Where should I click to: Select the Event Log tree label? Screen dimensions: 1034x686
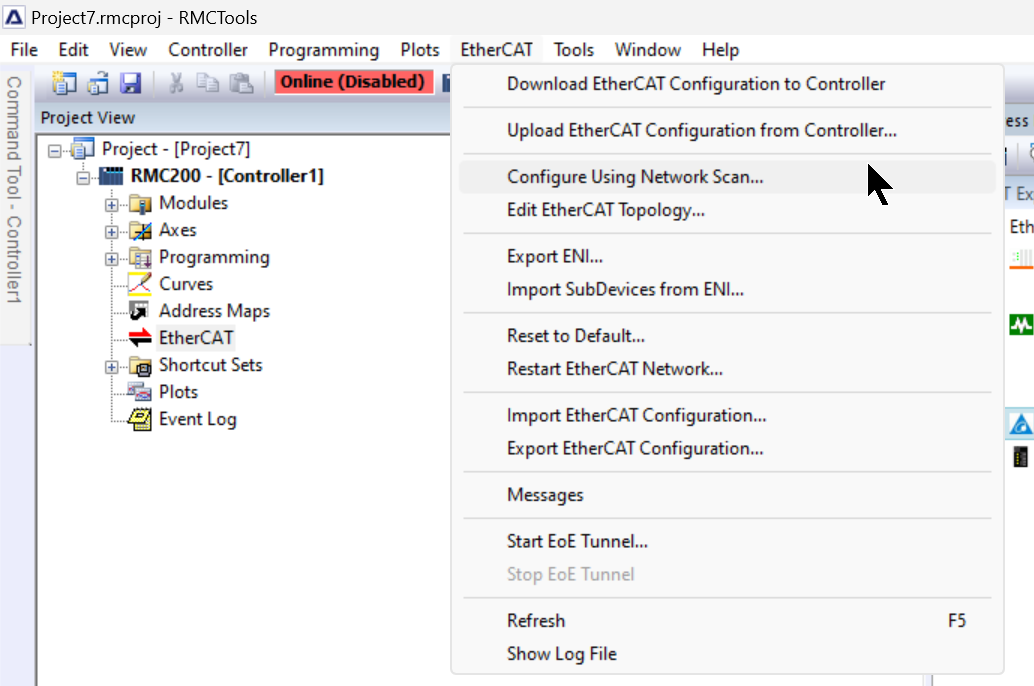coord(197,420)
